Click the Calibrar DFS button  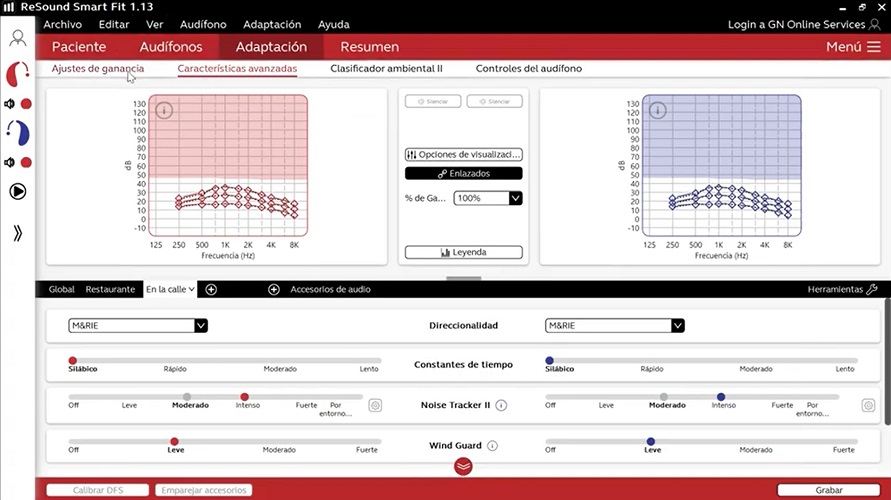pos(98,490)
